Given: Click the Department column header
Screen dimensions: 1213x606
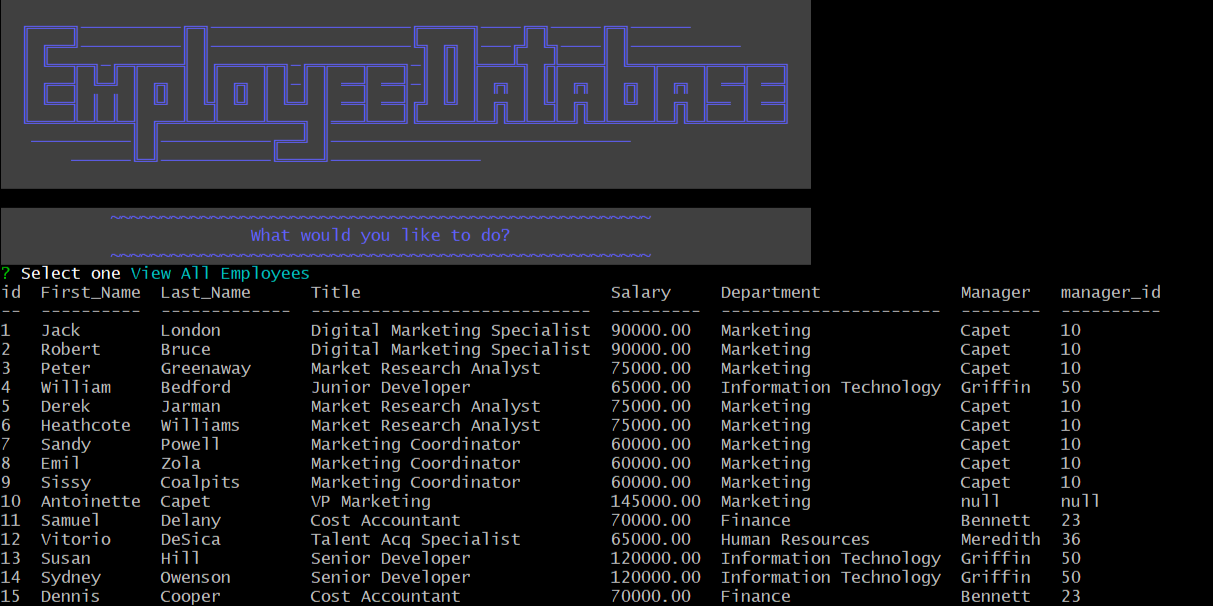Looking at the screenshot, I should (770, 292).
